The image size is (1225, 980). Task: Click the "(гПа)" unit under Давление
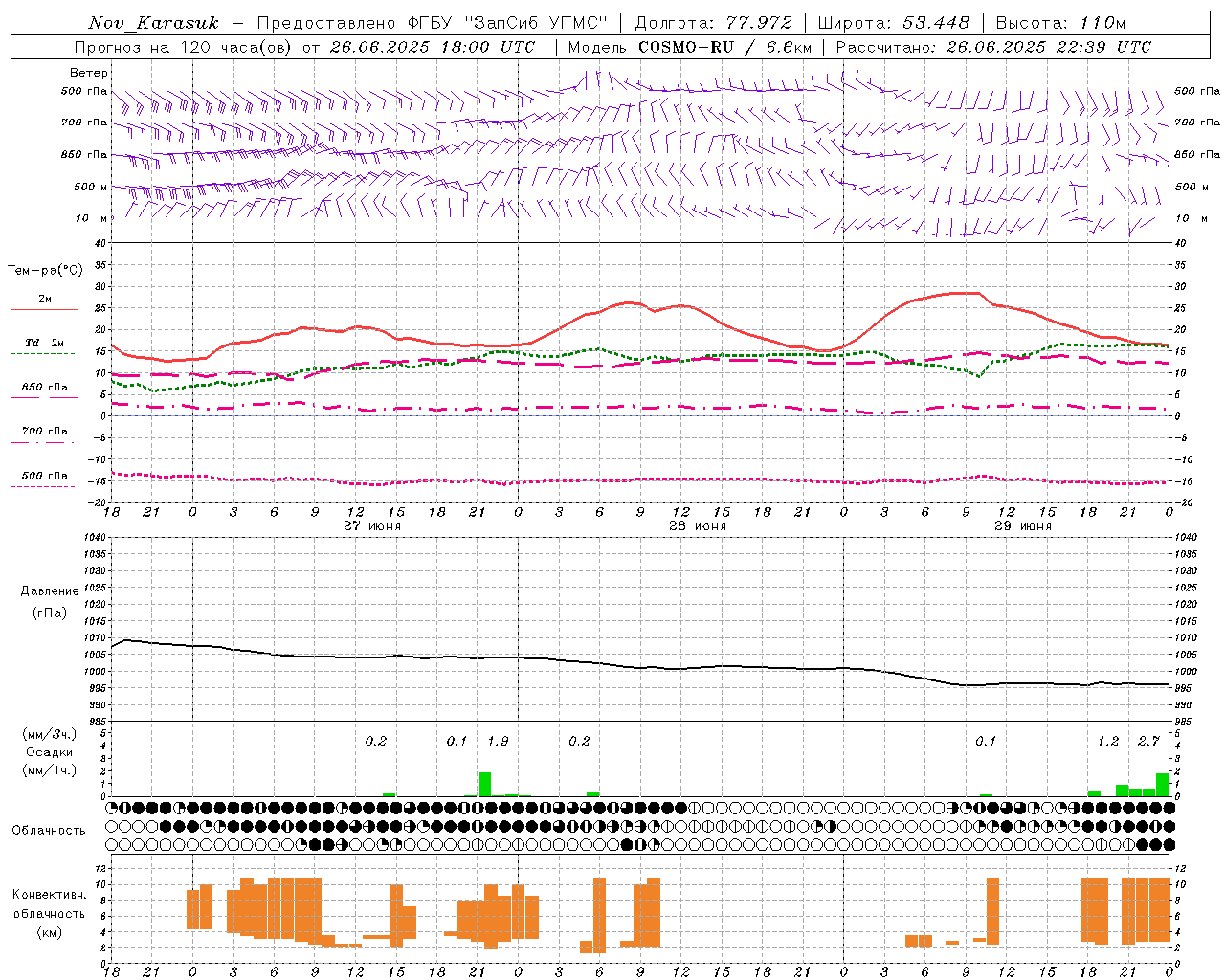click(x=50, y=613)
